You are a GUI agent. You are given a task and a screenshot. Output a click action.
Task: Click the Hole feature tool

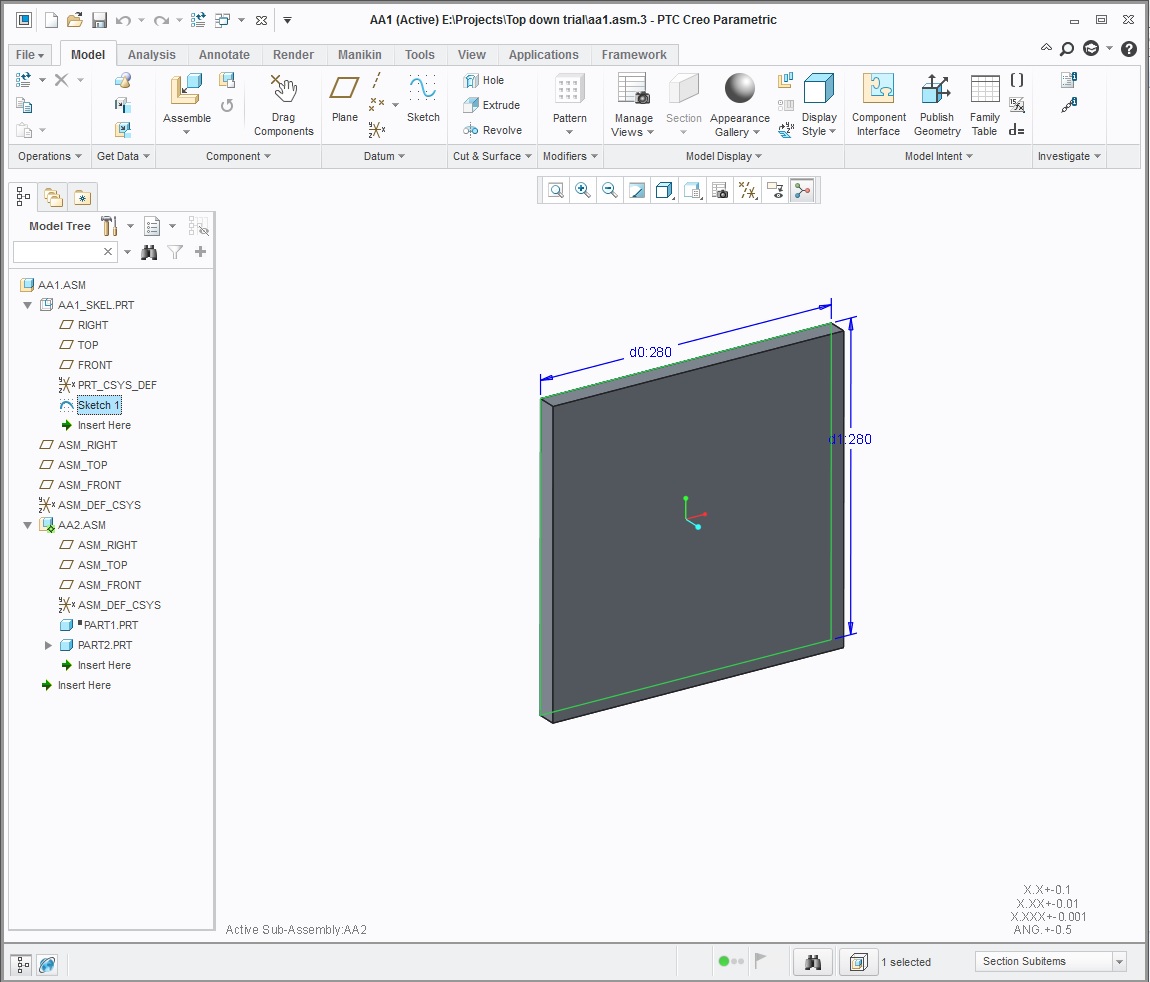(x=484, y=80)
